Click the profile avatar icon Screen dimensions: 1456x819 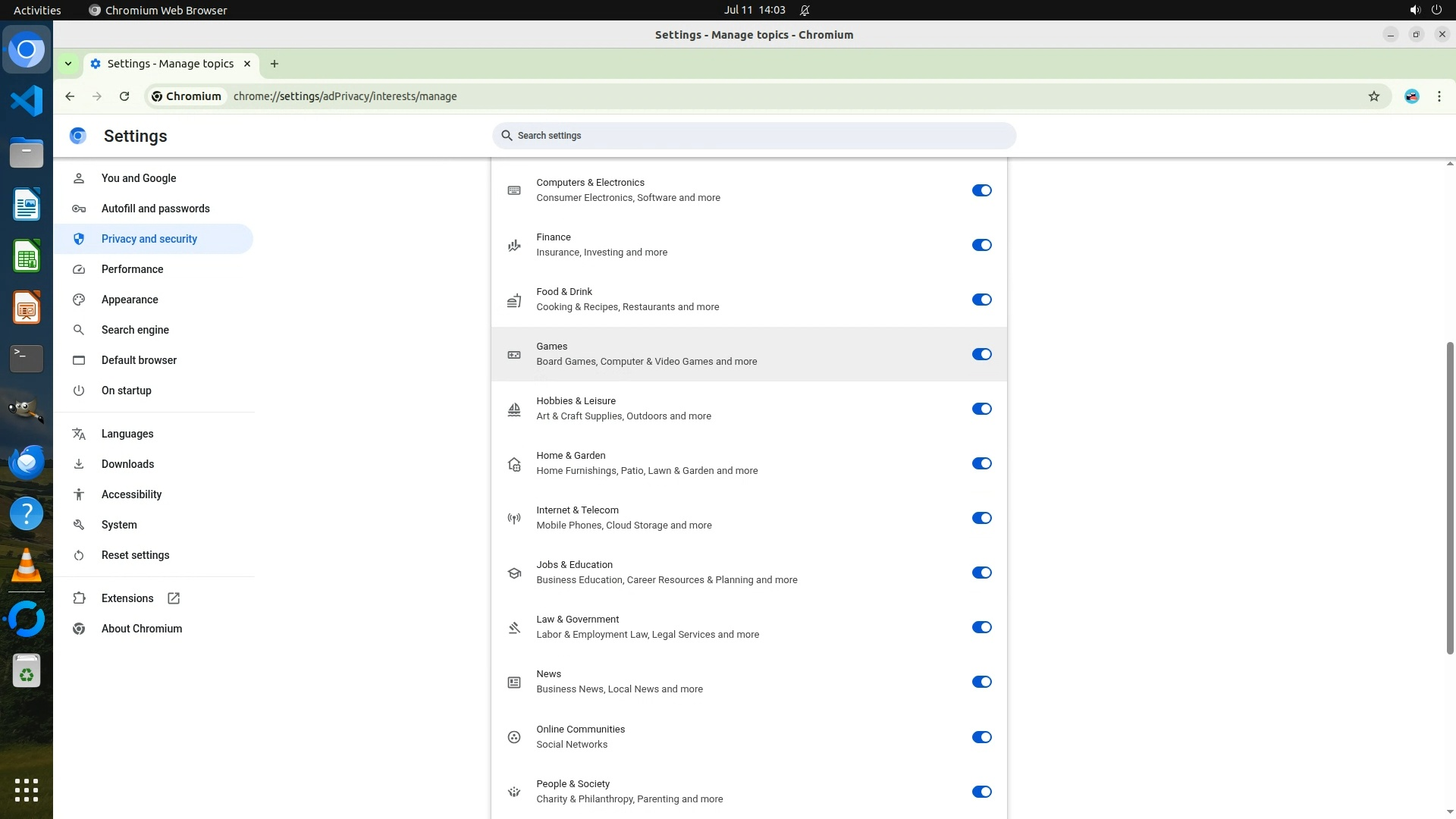[x=1411, y=96]
